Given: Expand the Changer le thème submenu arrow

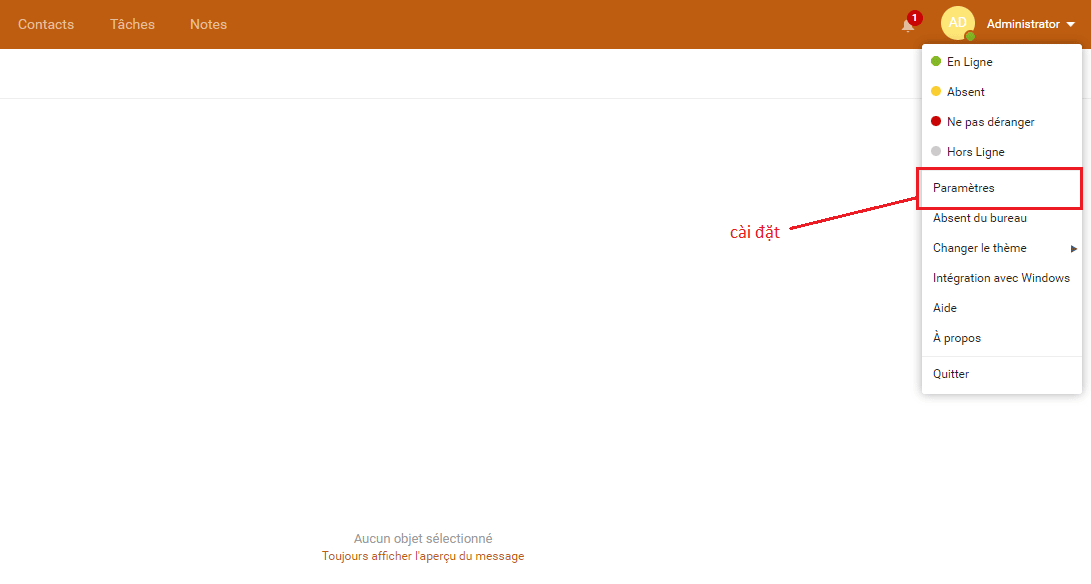Looking at the screenshot, I should point(1074,248).
